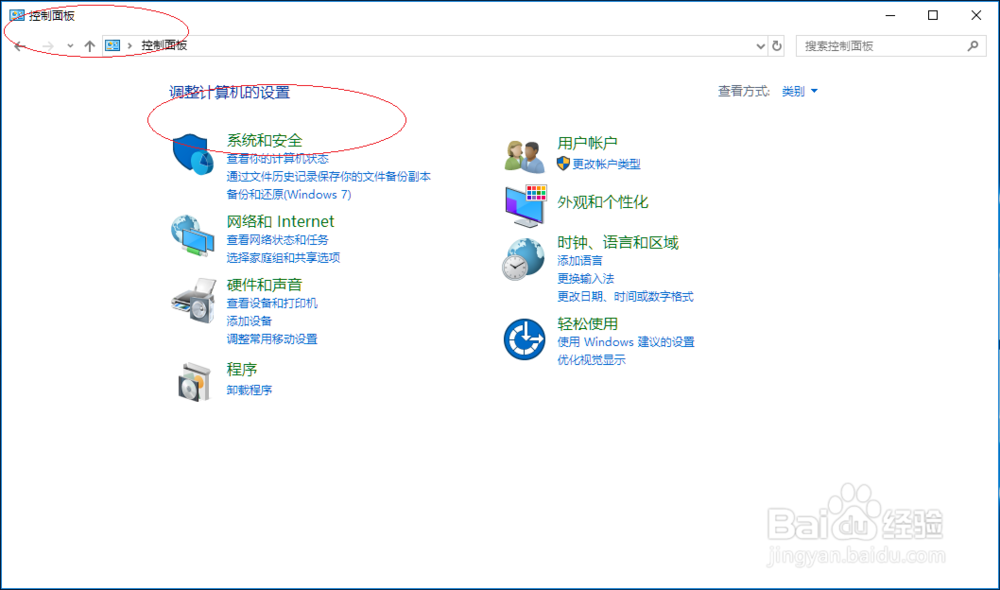
Task: Open 硬件和声音 using the printer icon
Action: (x=192, y=300)
